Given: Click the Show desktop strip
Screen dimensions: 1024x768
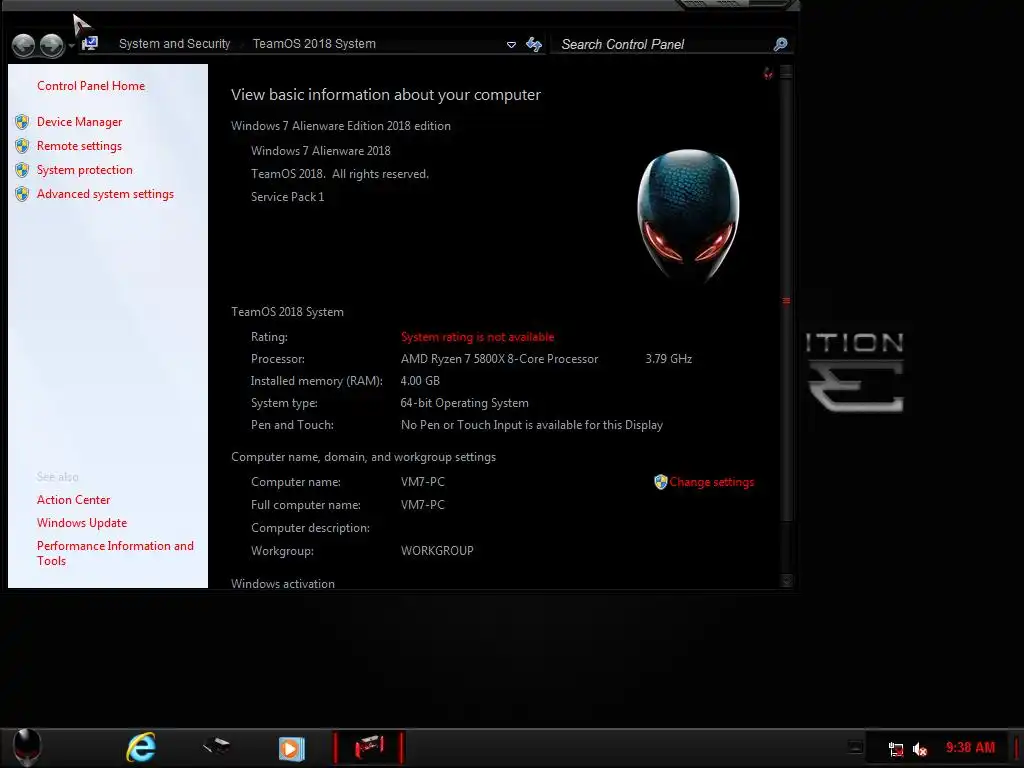Looking at the screenshot, I should (x=1017, y=748).
